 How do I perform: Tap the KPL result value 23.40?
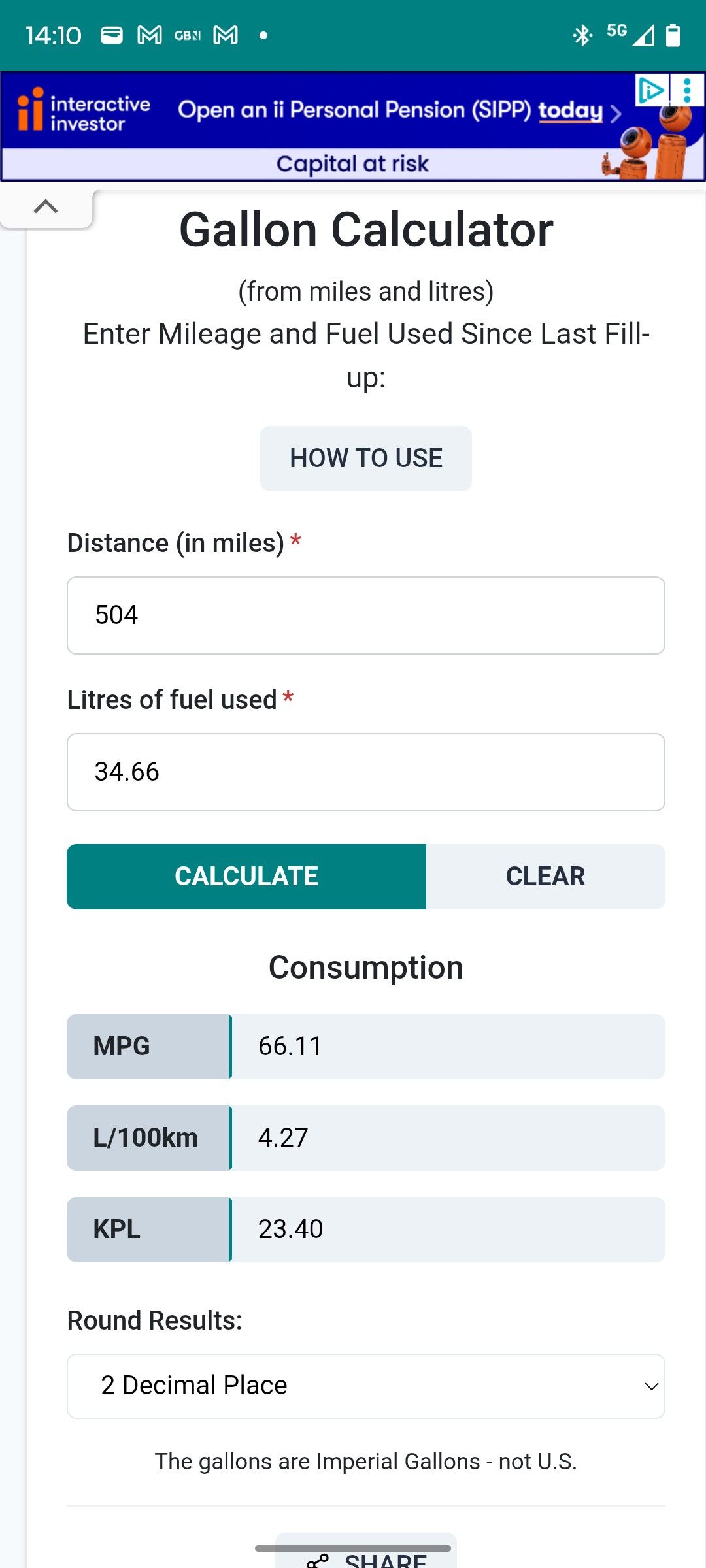click(290, 1229)
